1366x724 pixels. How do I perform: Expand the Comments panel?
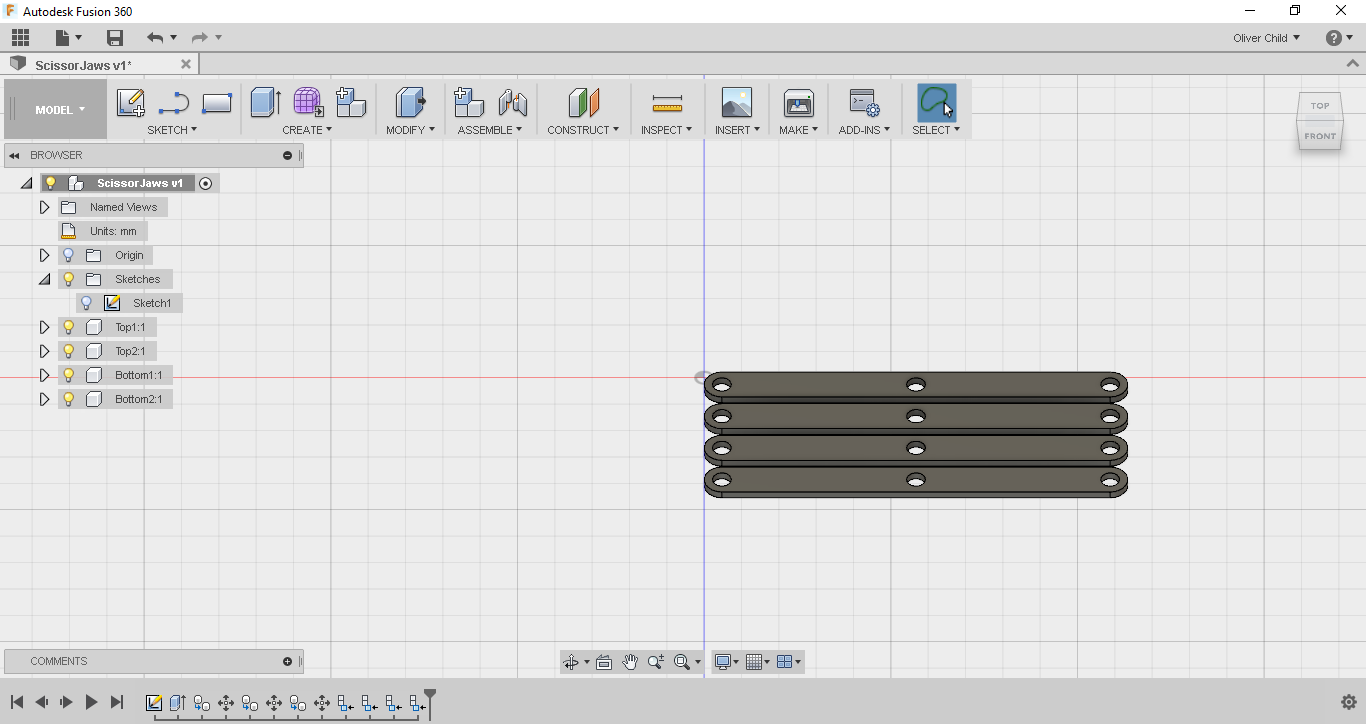pos(287,661)
